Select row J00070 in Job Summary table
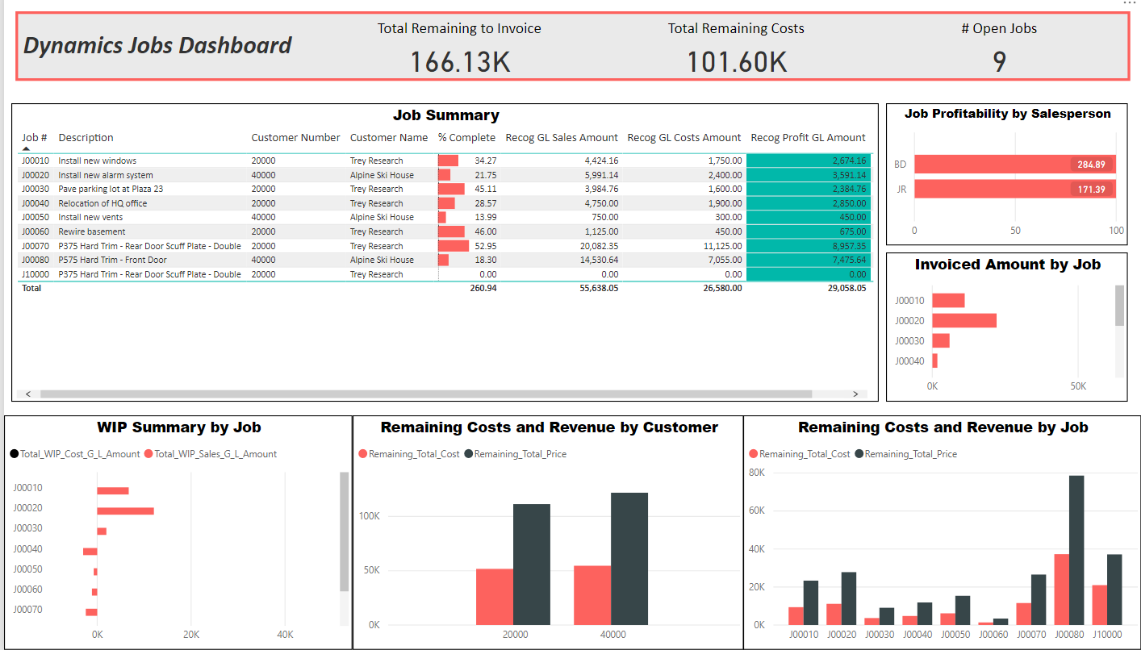This screenshot has height=661, width=1148. (x=150, y=246)
